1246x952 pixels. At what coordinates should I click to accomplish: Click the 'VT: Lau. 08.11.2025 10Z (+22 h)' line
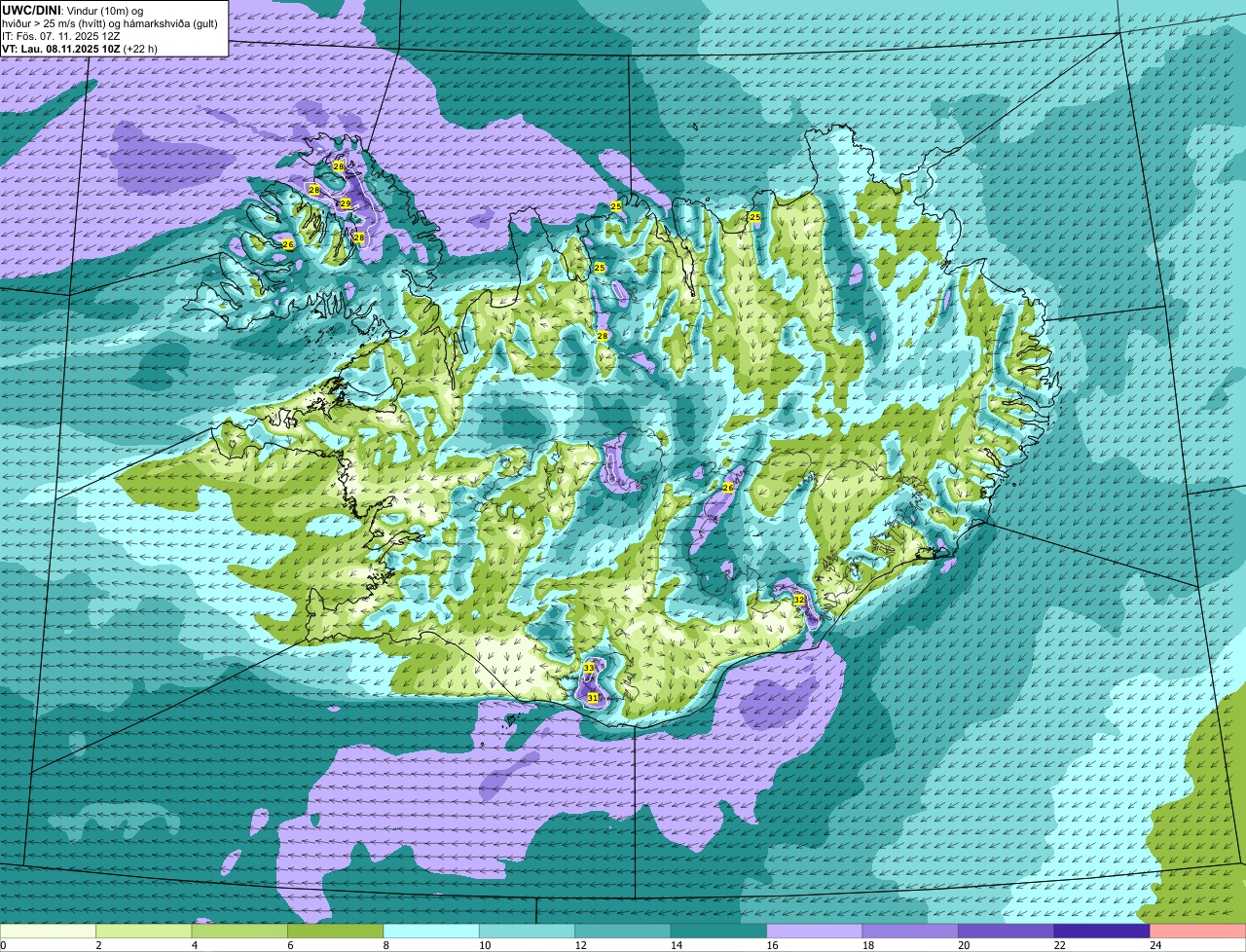(x=80, y=49)
